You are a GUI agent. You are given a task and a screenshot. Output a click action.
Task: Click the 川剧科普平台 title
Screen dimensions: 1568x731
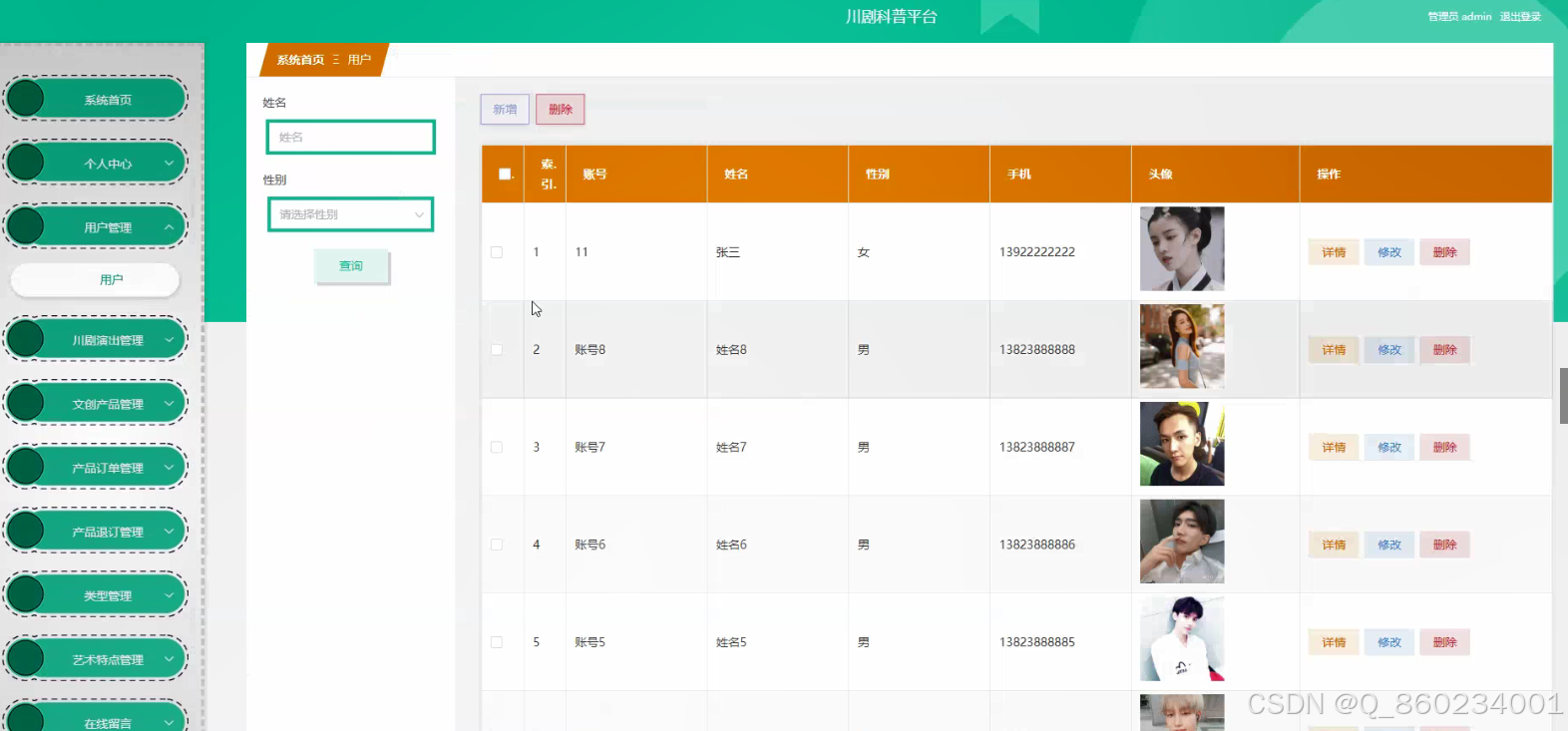[x=892, y=17]
